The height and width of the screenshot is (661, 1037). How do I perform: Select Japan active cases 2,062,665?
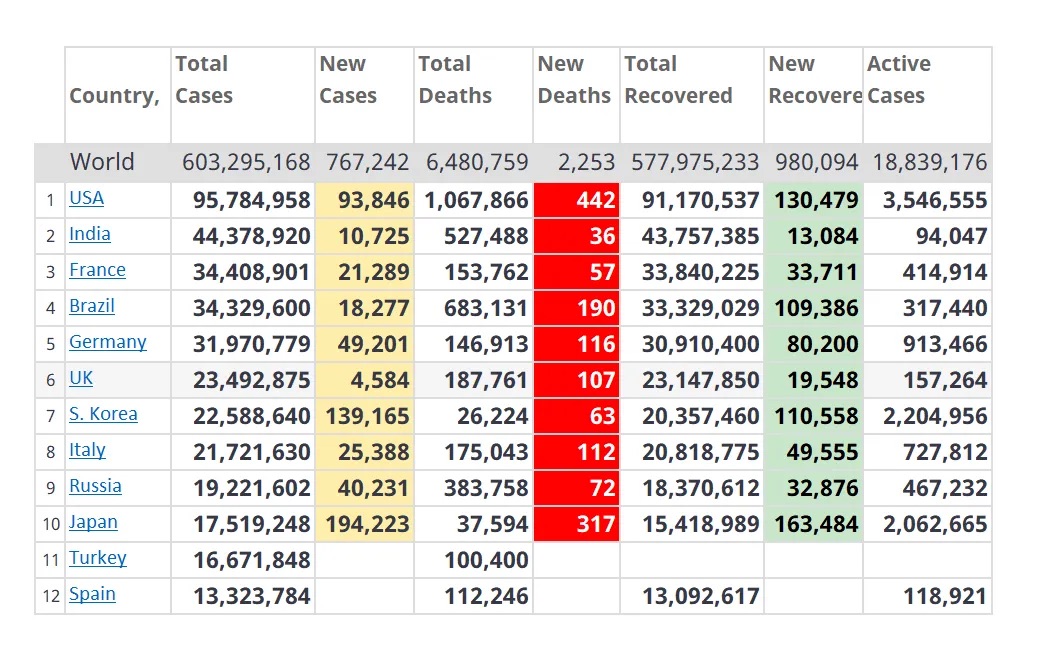point(935,525)
